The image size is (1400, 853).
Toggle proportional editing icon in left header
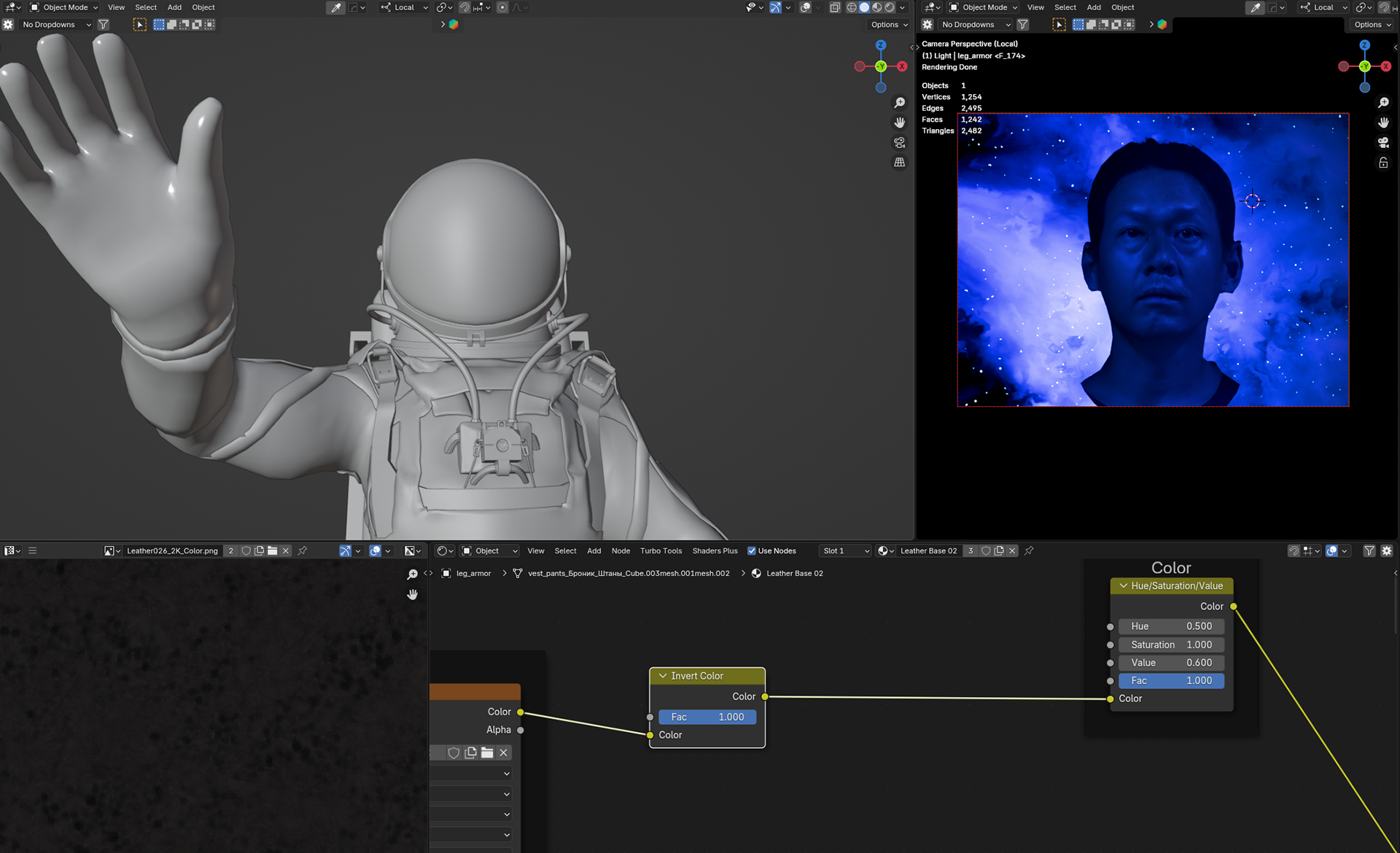[x=502, y=7]
